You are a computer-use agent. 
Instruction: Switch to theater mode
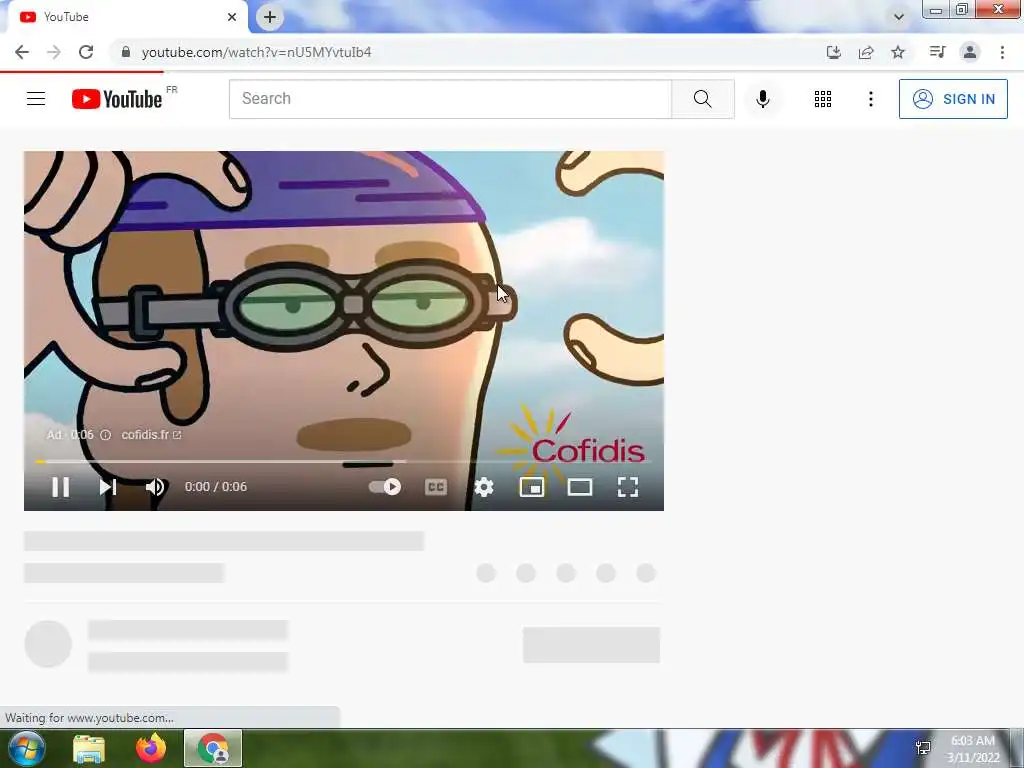tap(580, 487)
